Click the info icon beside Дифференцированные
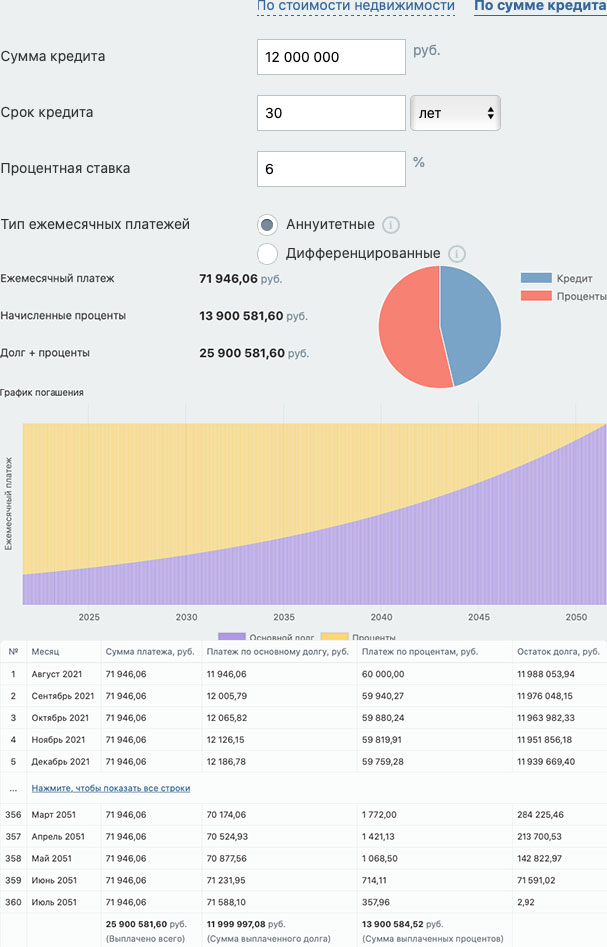This screenshot has height=947, width=607. tap(457, 254)
